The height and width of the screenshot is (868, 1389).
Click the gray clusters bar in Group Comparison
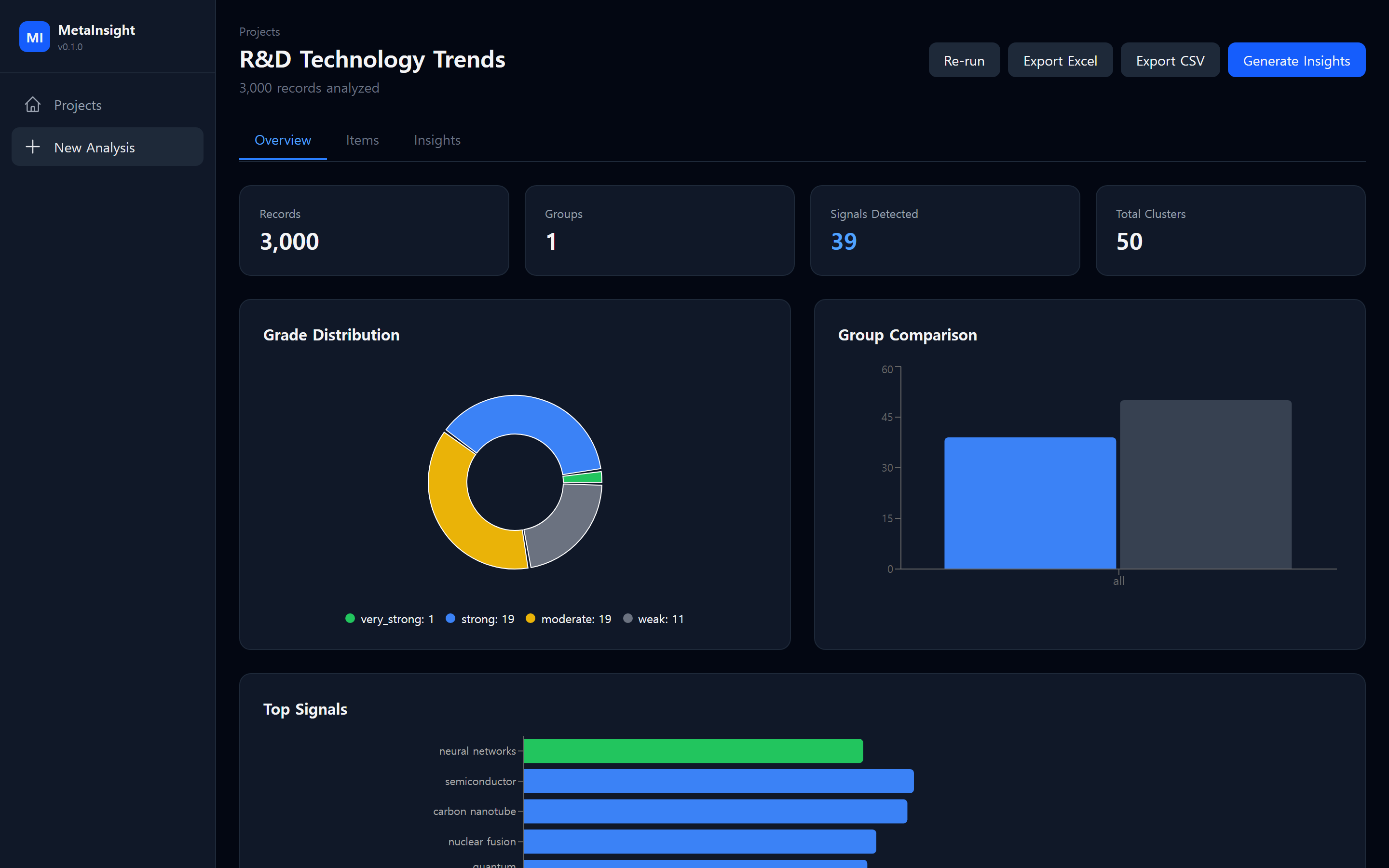pos(1205,485)
